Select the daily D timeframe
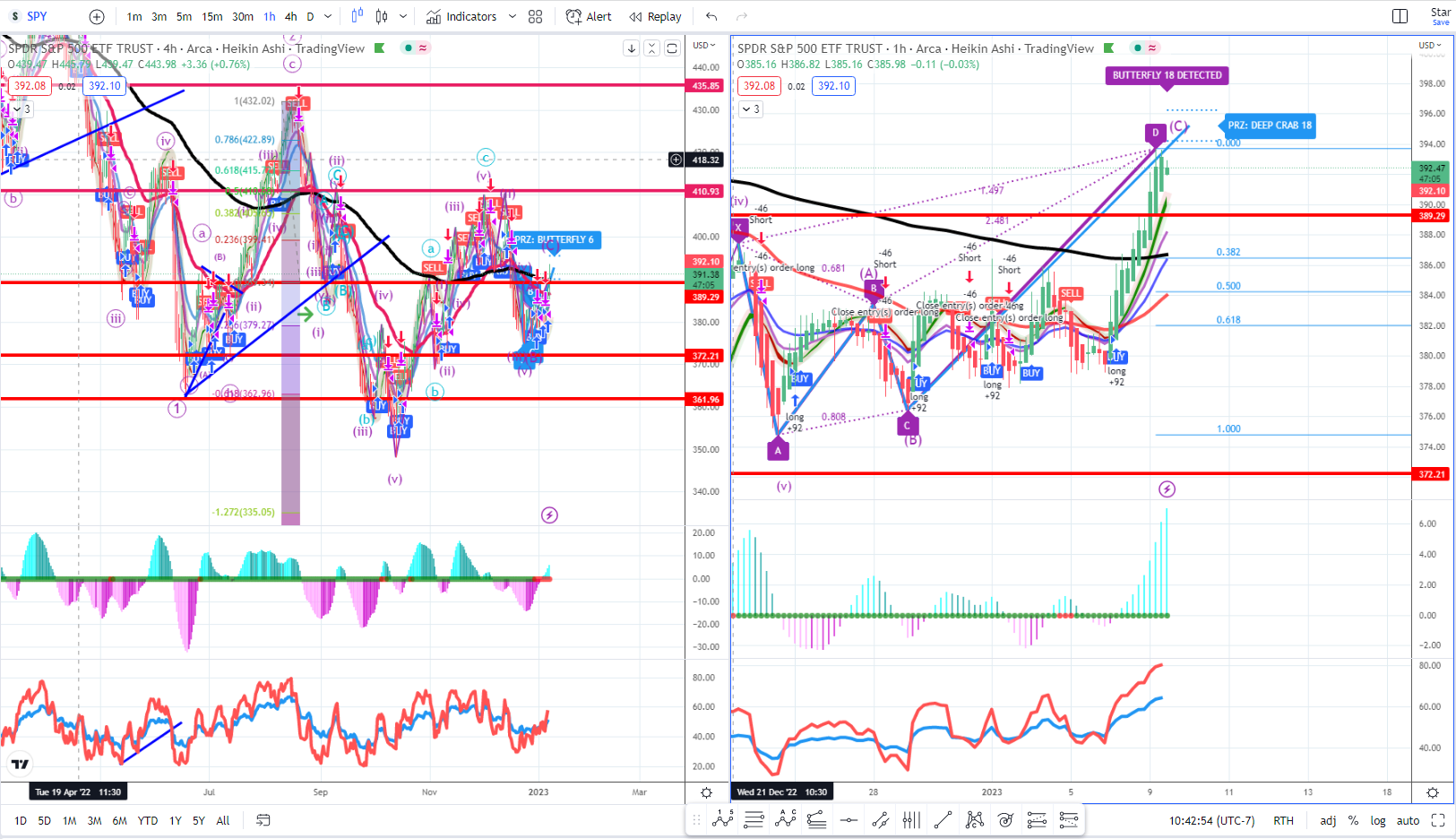 point(311,16)
